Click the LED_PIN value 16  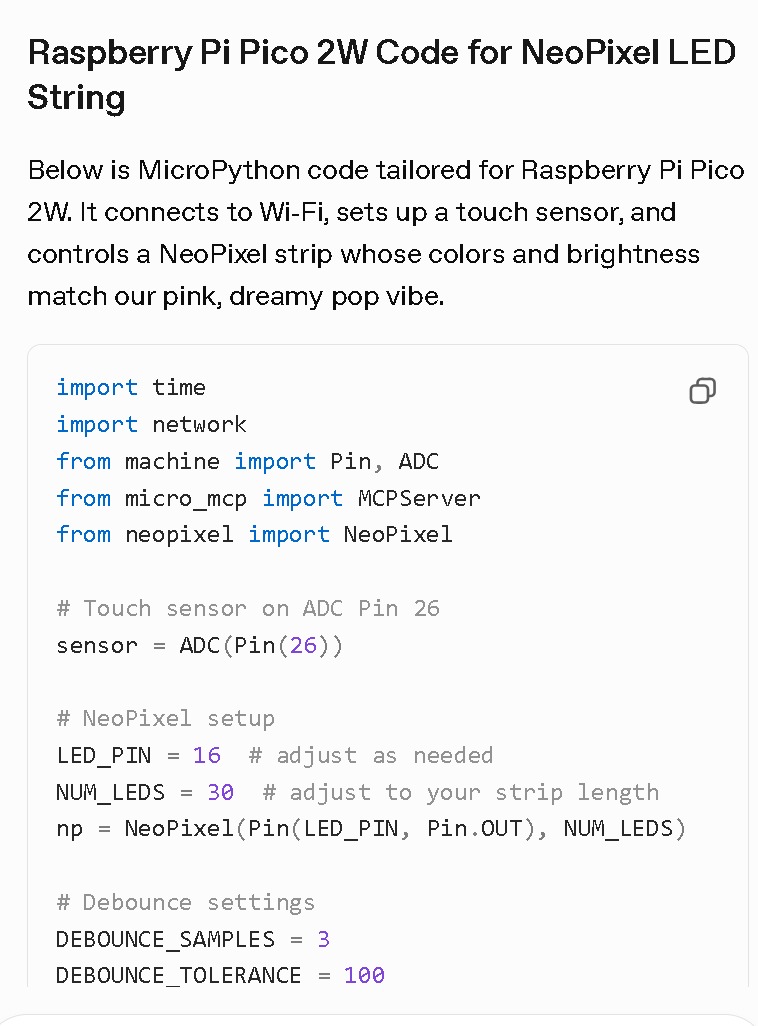point(207,756)
